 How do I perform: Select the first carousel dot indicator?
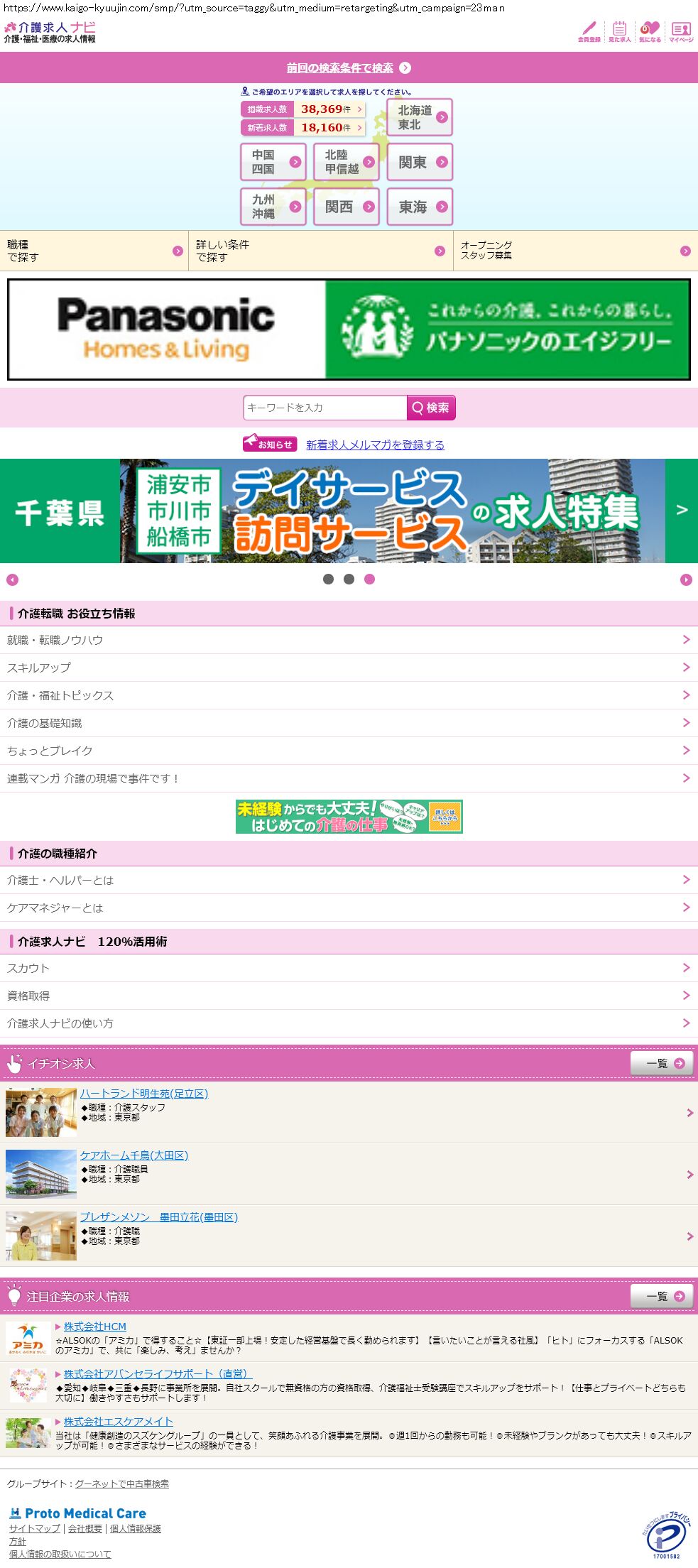[x=328, y=579]
